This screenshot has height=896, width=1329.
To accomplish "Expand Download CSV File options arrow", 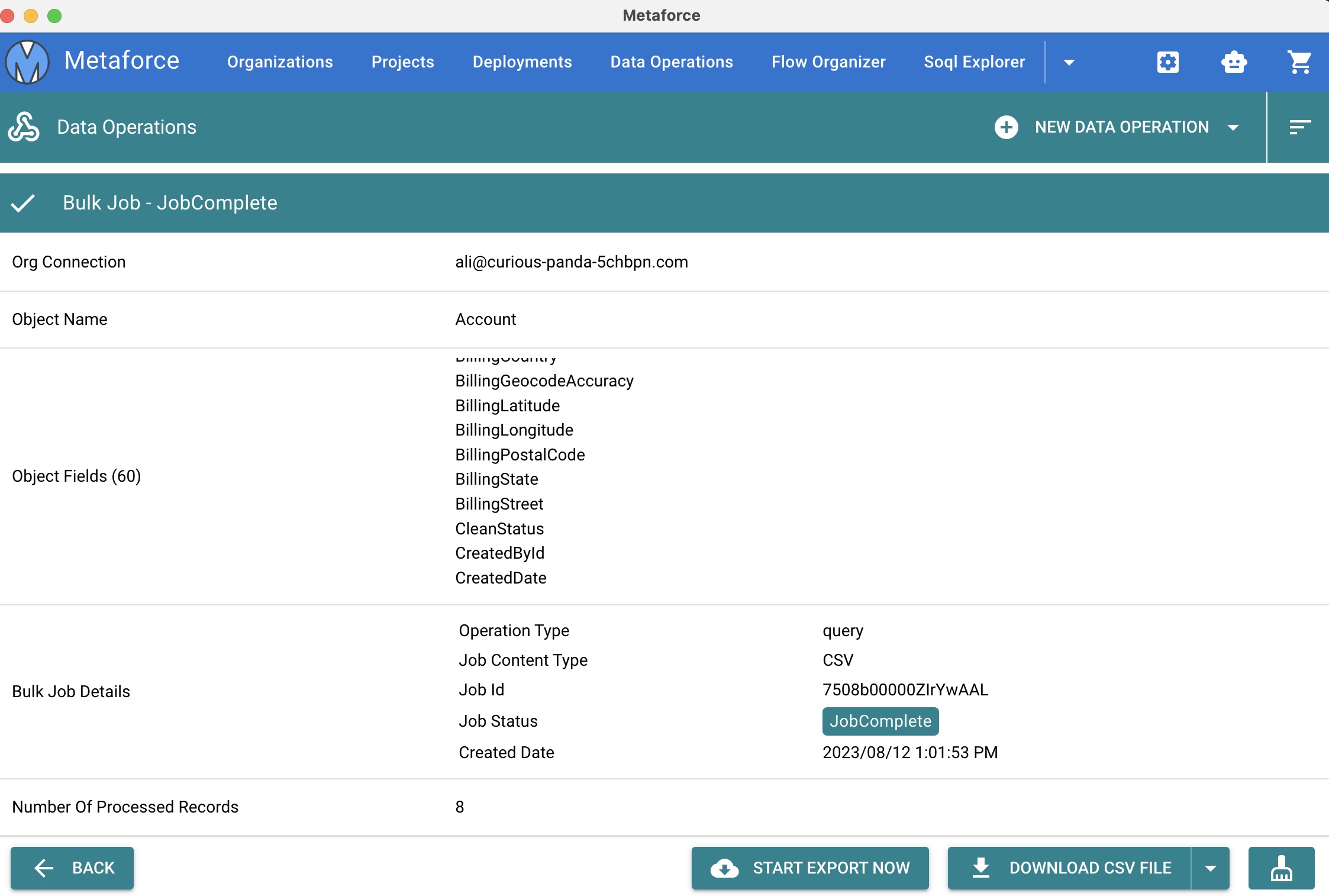I will (1210, 868).
